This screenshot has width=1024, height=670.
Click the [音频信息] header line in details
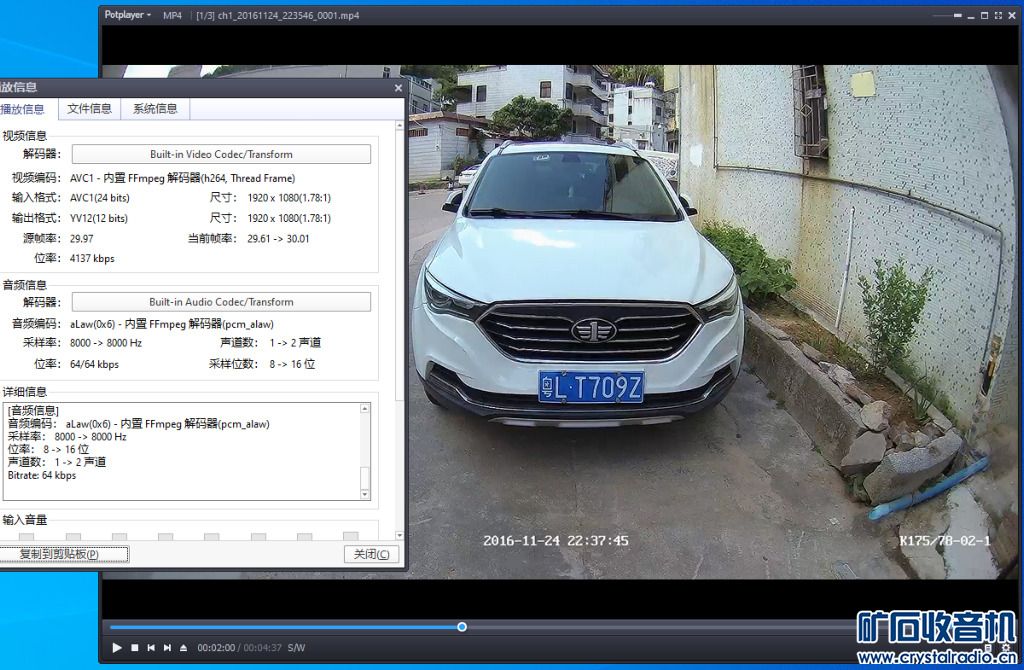tap(33, 411)
